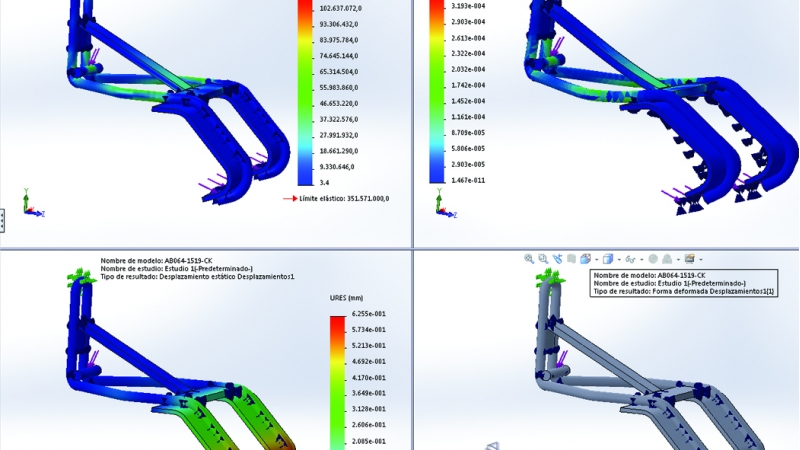Click the Zoom to Fit magnifier icon
Image resolution: width=800 pixels, height=450 pixels.
coord(529,258)
